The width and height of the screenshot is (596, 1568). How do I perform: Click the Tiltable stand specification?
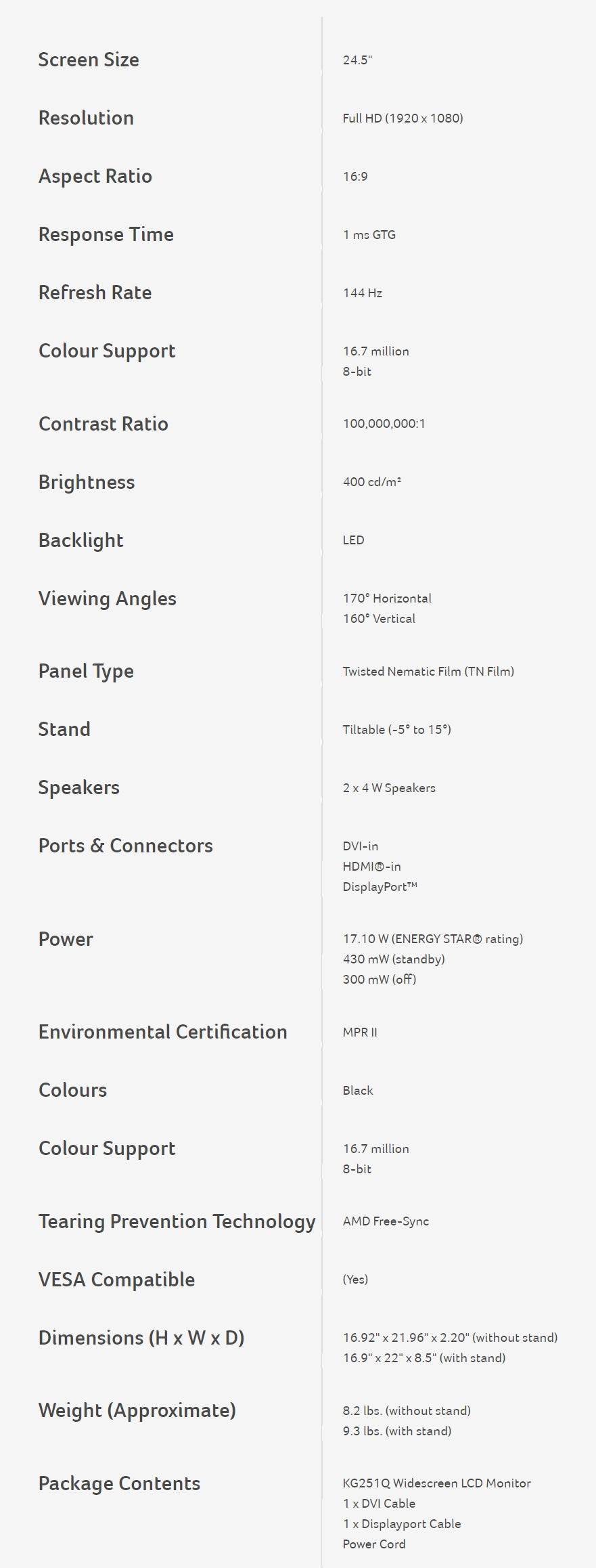(397, 729)
